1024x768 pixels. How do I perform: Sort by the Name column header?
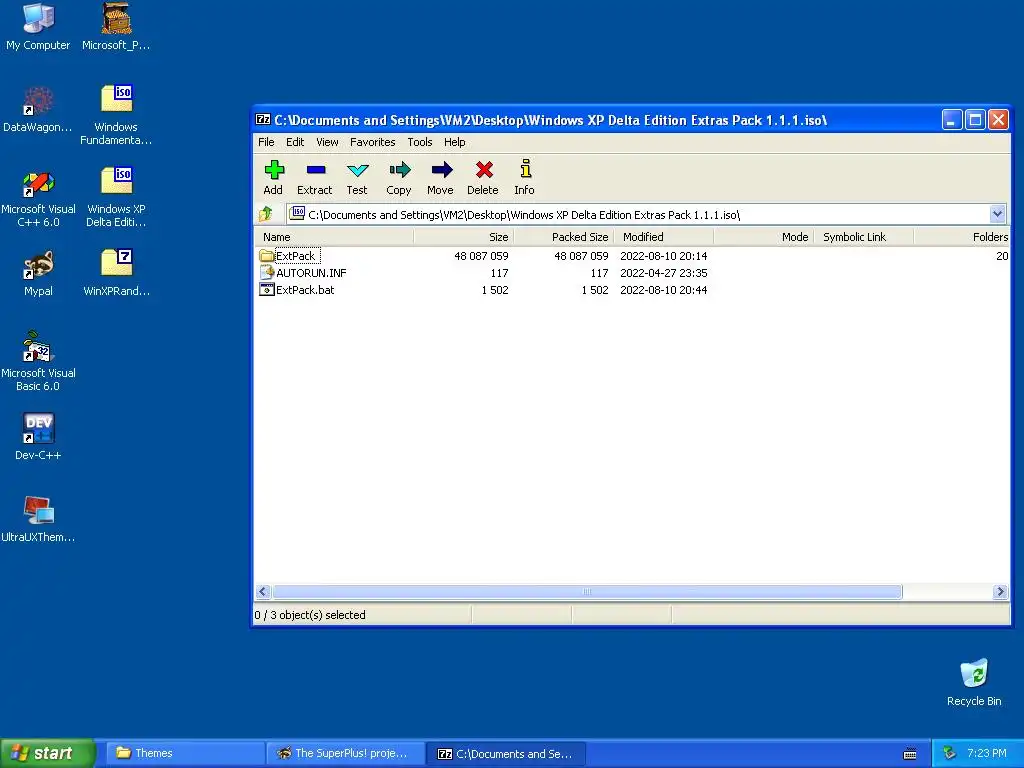pyautogui.click(x=334, y=237)
